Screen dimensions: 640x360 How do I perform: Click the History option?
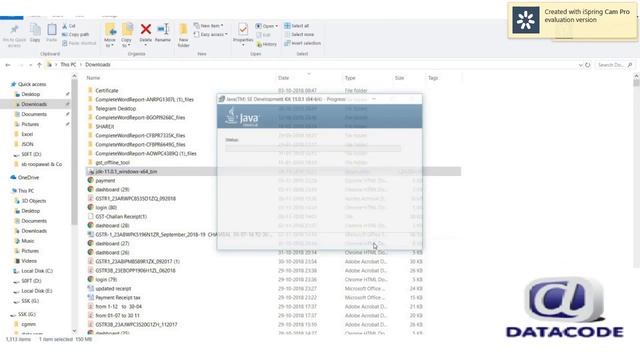pyautogui.click(x=267, y=44)
